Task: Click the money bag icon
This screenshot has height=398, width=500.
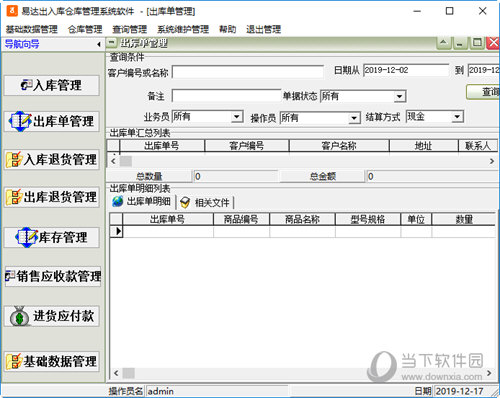Action: [19, 316]
